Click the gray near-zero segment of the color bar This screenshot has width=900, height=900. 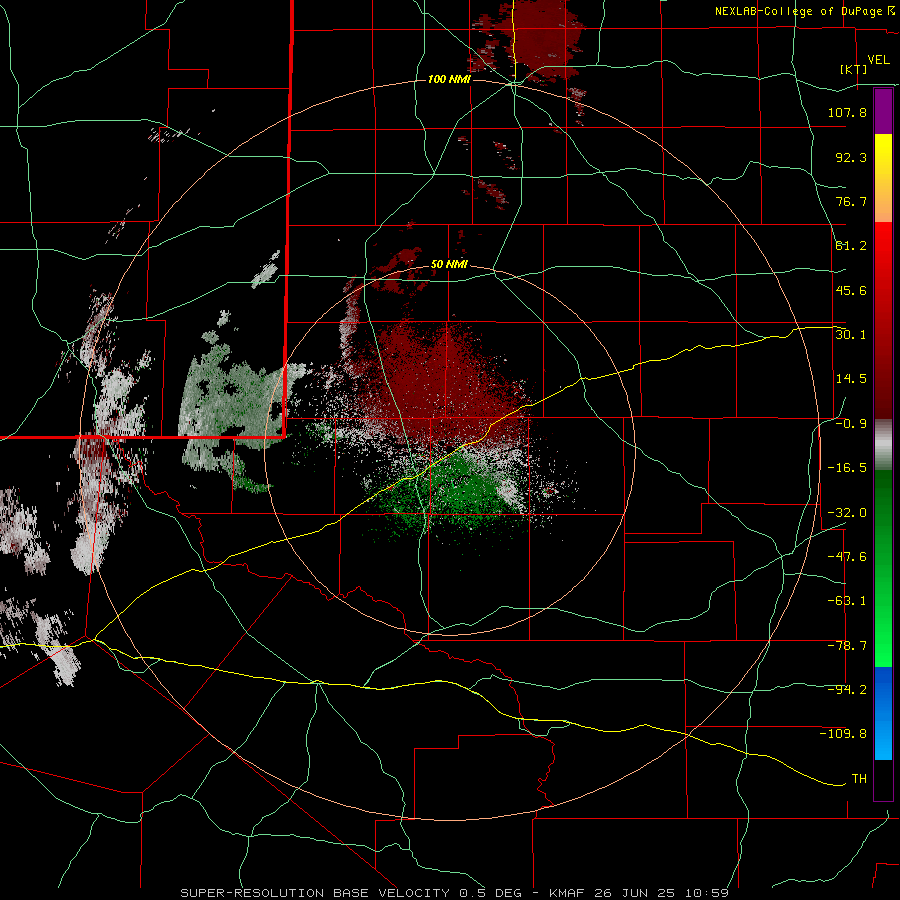(x=883, y=445)
